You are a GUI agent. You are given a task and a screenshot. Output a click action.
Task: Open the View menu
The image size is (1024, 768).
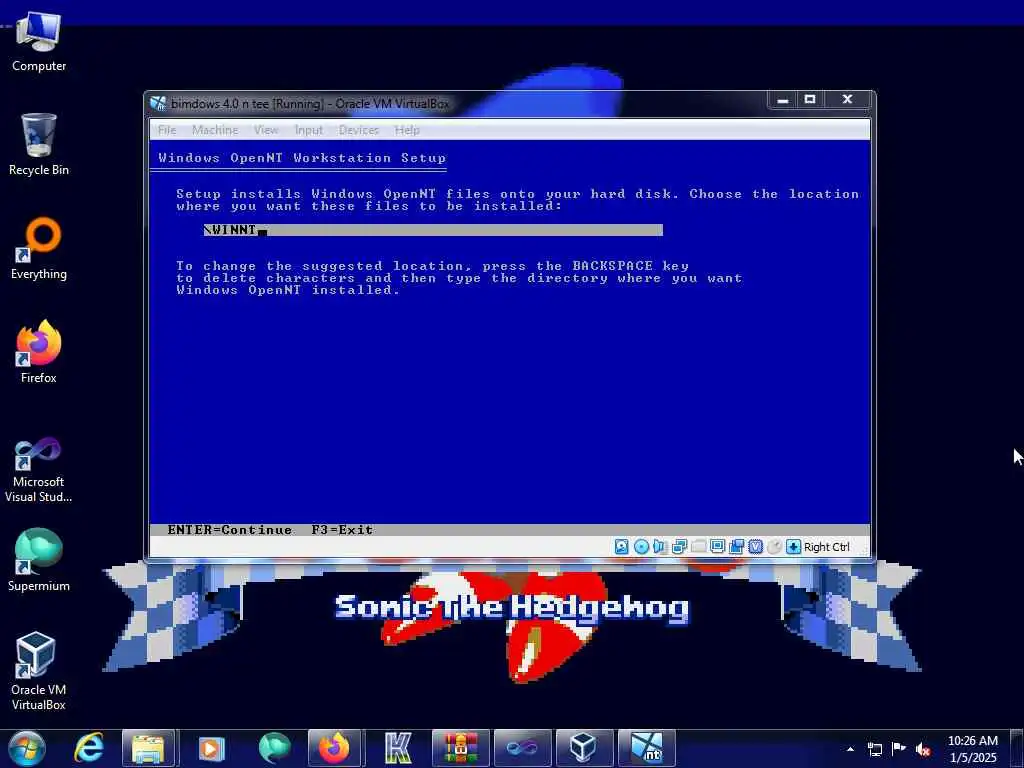pos(266,130)
